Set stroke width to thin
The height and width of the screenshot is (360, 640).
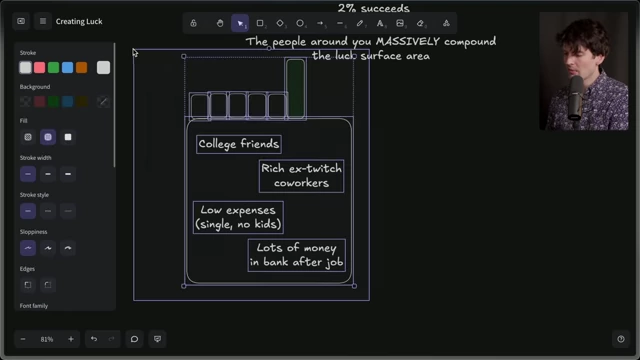[28, 174]
